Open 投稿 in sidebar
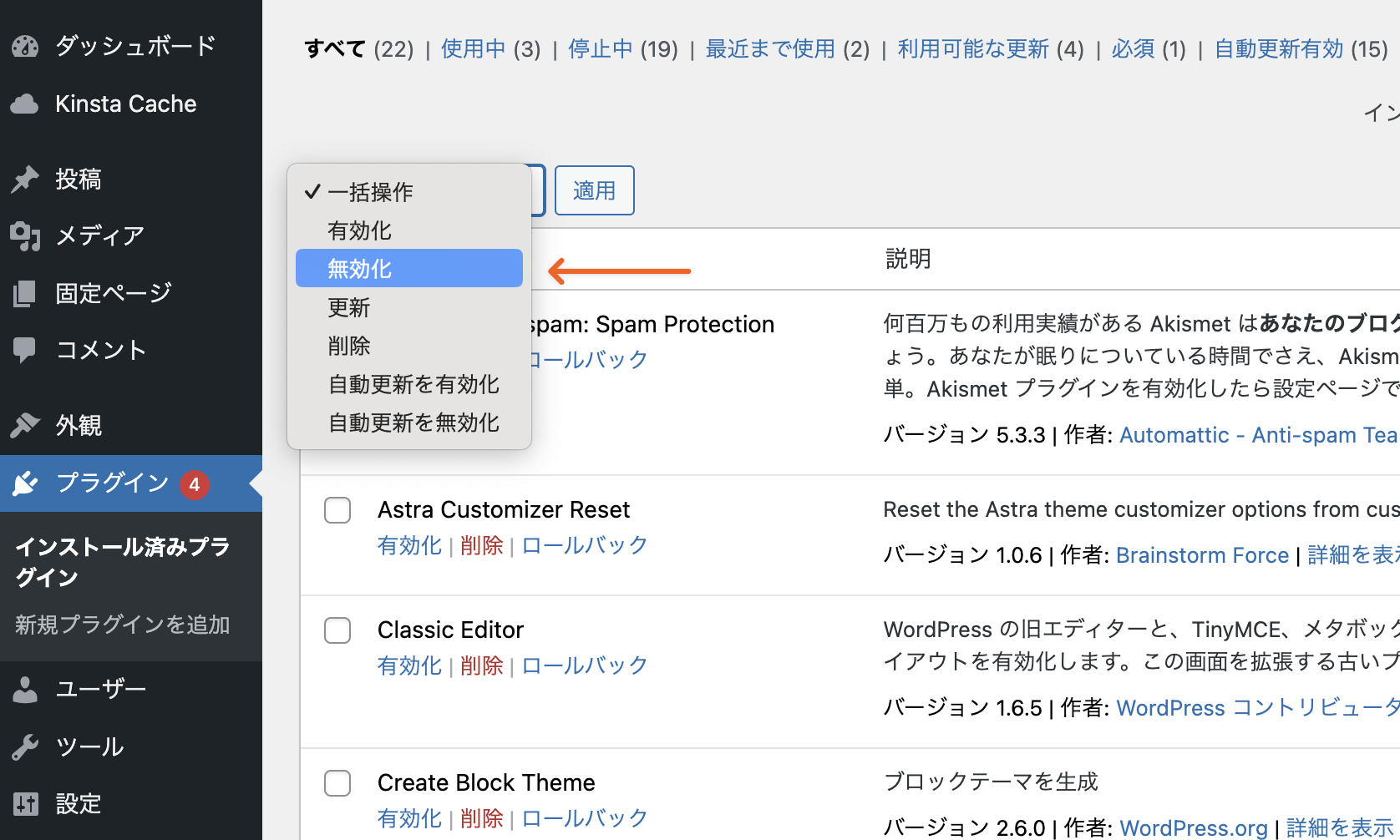The image size is (1400, 840). pos(131,179)
